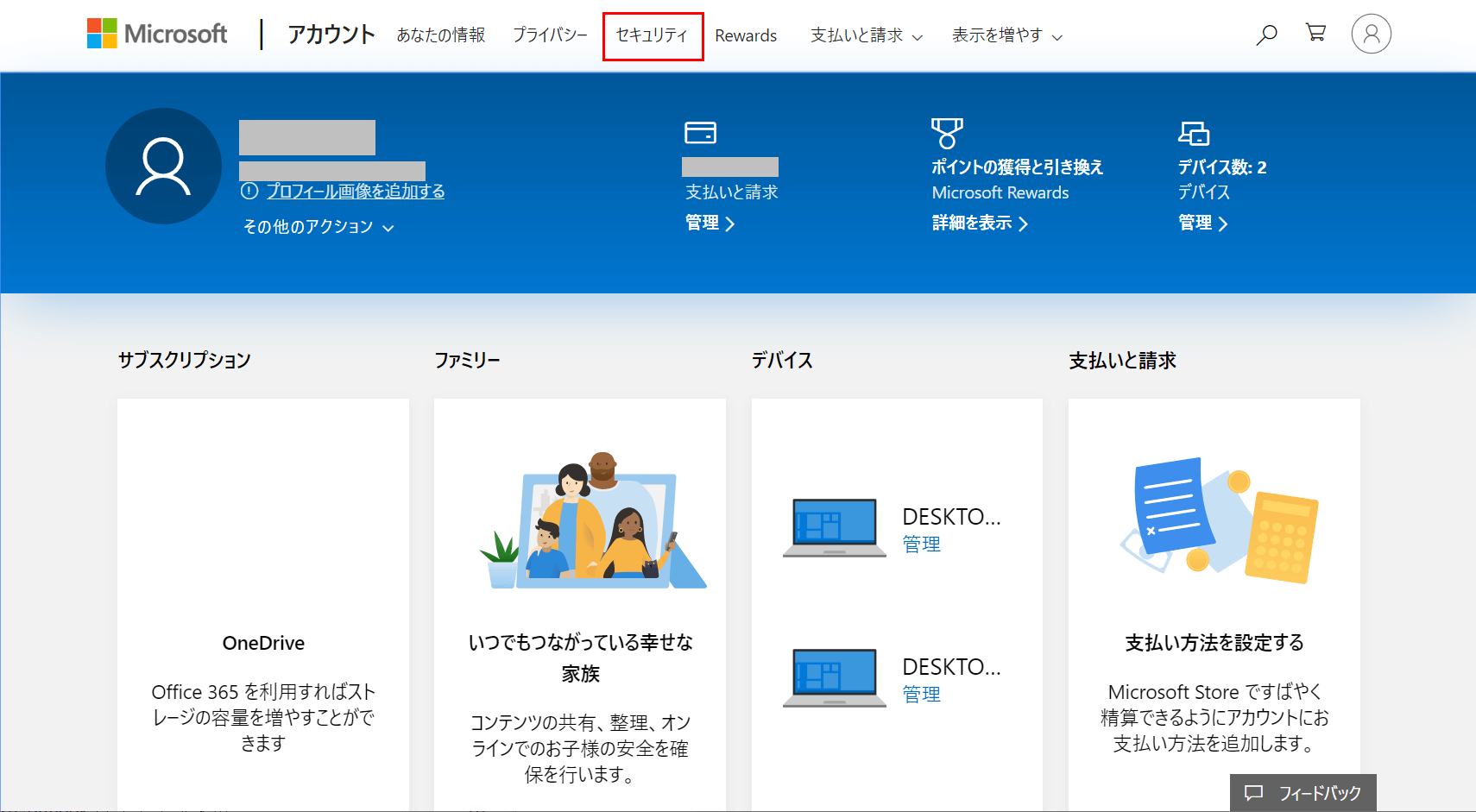Open 詳細を表示 for Microsoft Rewards
This screenshot has width=1476, height=812.
click(x=980, y=223)
